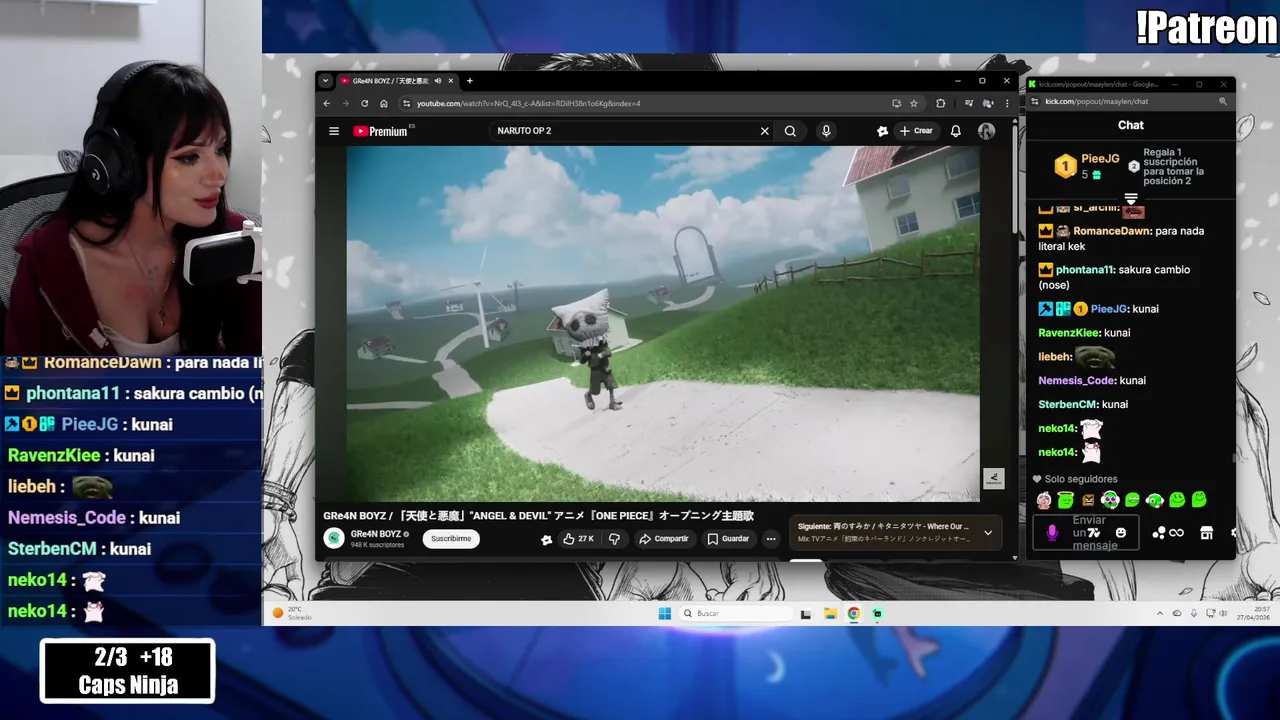
Task: Click RavenzKiee username in Kick chat
Action: coord(1069,333)
